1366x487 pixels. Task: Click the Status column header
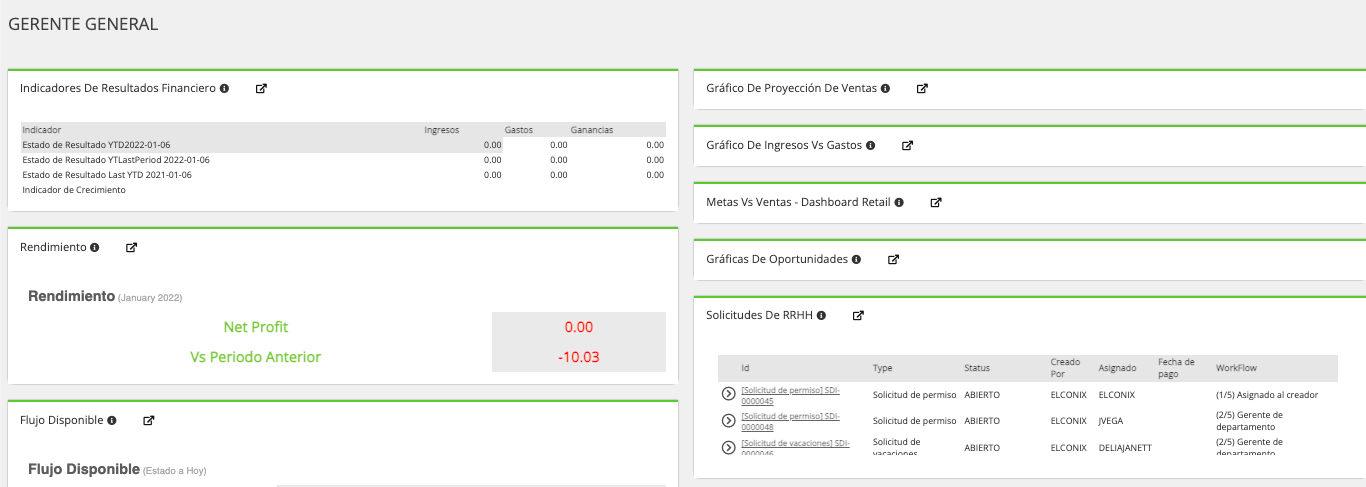[977, 368]
